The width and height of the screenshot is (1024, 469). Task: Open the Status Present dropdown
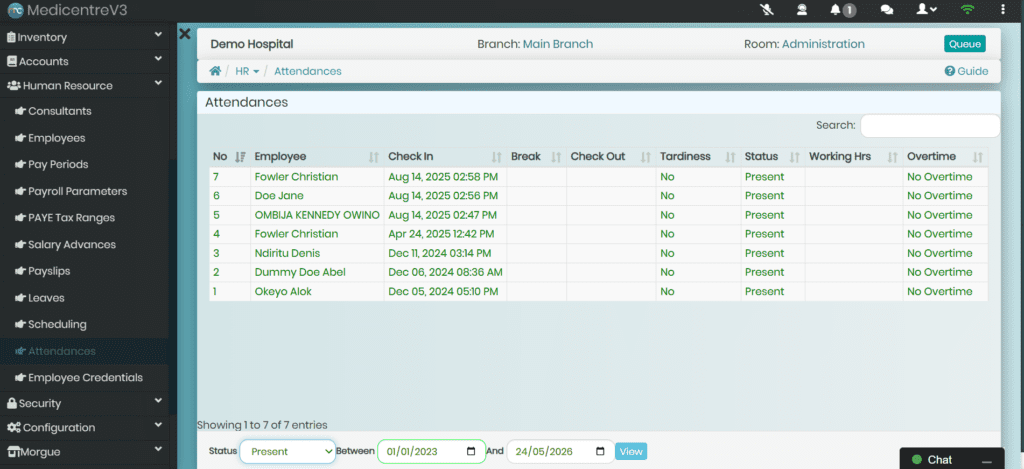click(x=288, y=451)
